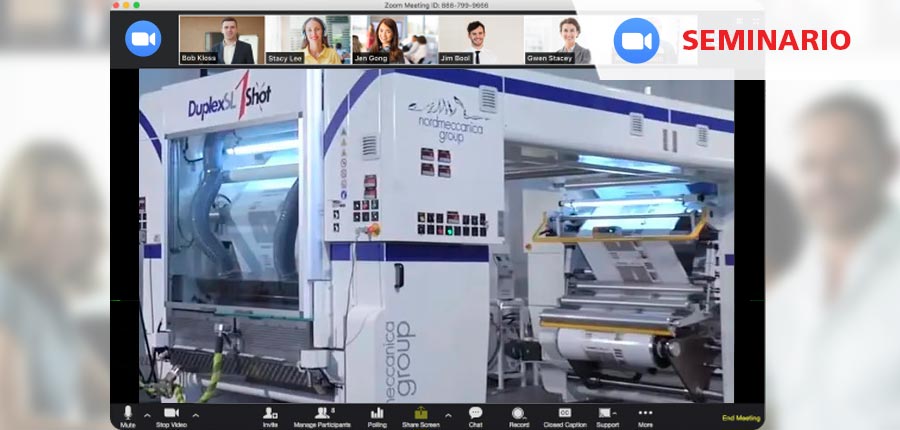Launch the Polling feature
The width and height of the screenshot is (900, 430).
(x=377, y=414)
